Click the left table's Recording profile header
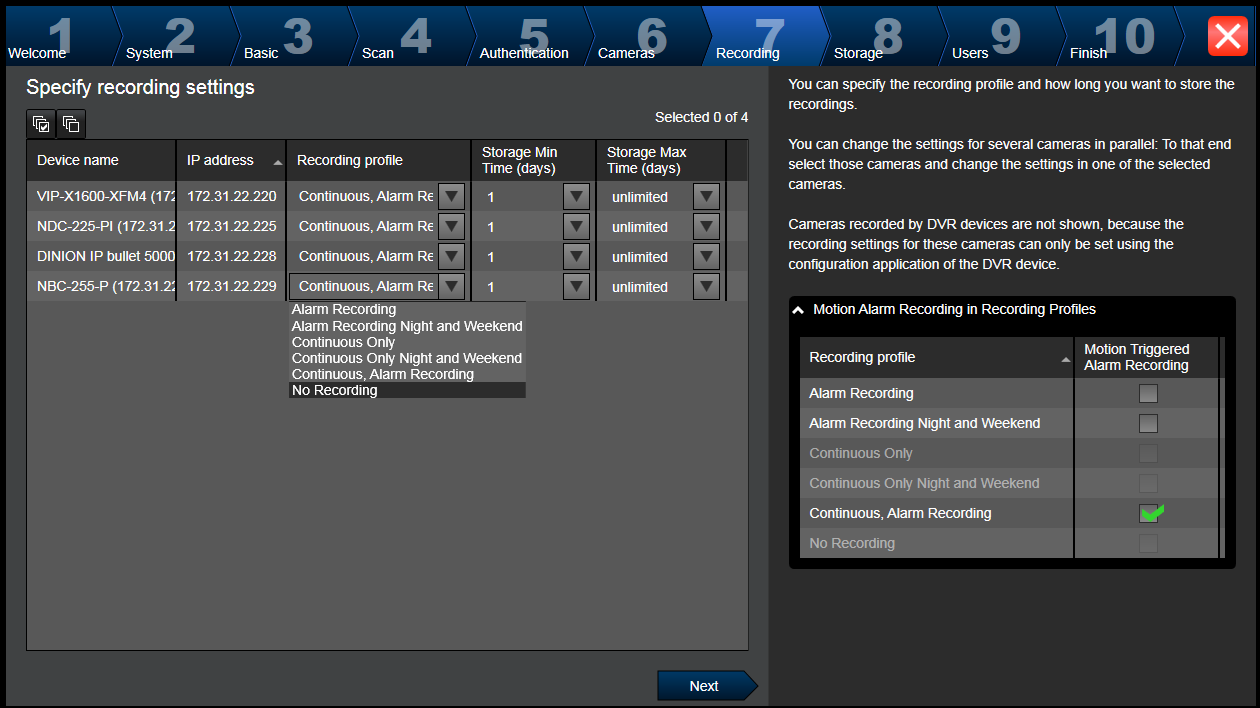This screenshot has height=708, width=1260. point(378,160)
